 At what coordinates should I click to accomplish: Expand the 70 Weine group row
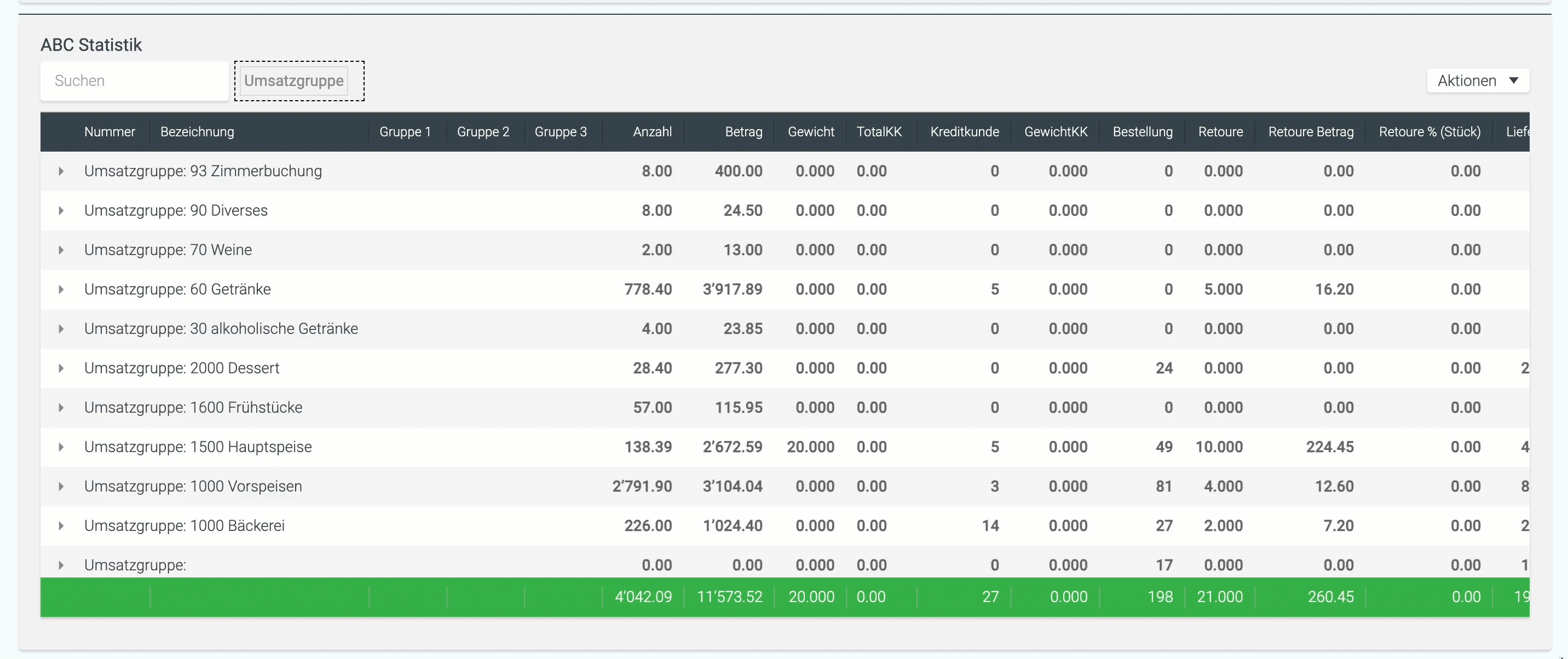coord(61,250)
